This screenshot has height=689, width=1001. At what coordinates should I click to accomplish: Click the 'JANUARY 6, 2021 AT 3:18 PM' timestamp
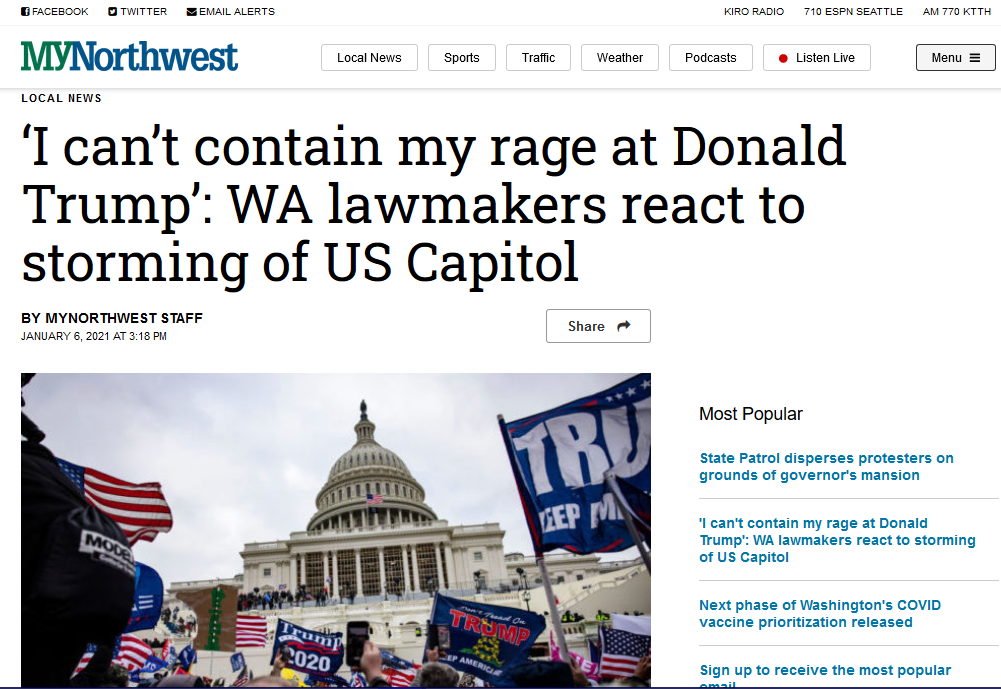tap(94, 337)
